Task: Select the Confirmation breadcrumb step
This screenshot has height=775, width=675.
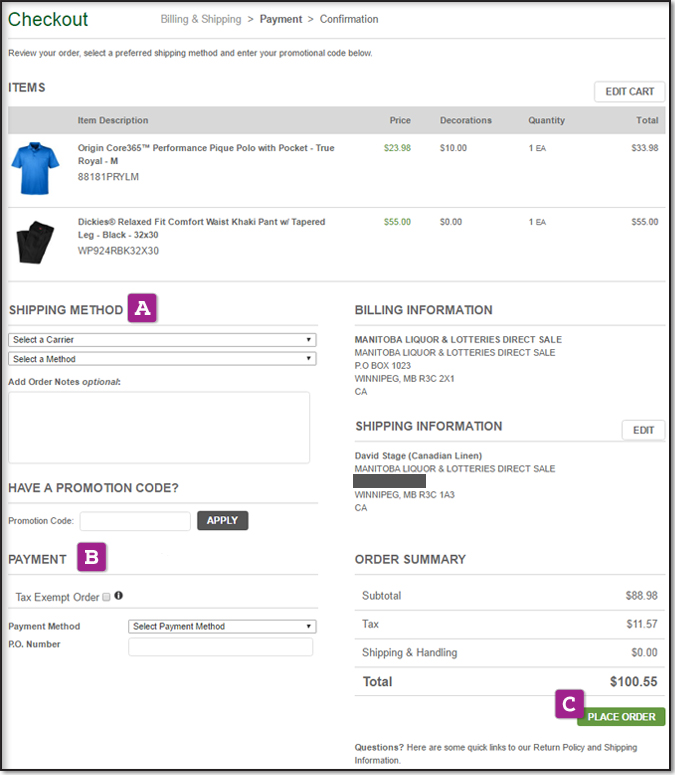Action: [349, 19]
